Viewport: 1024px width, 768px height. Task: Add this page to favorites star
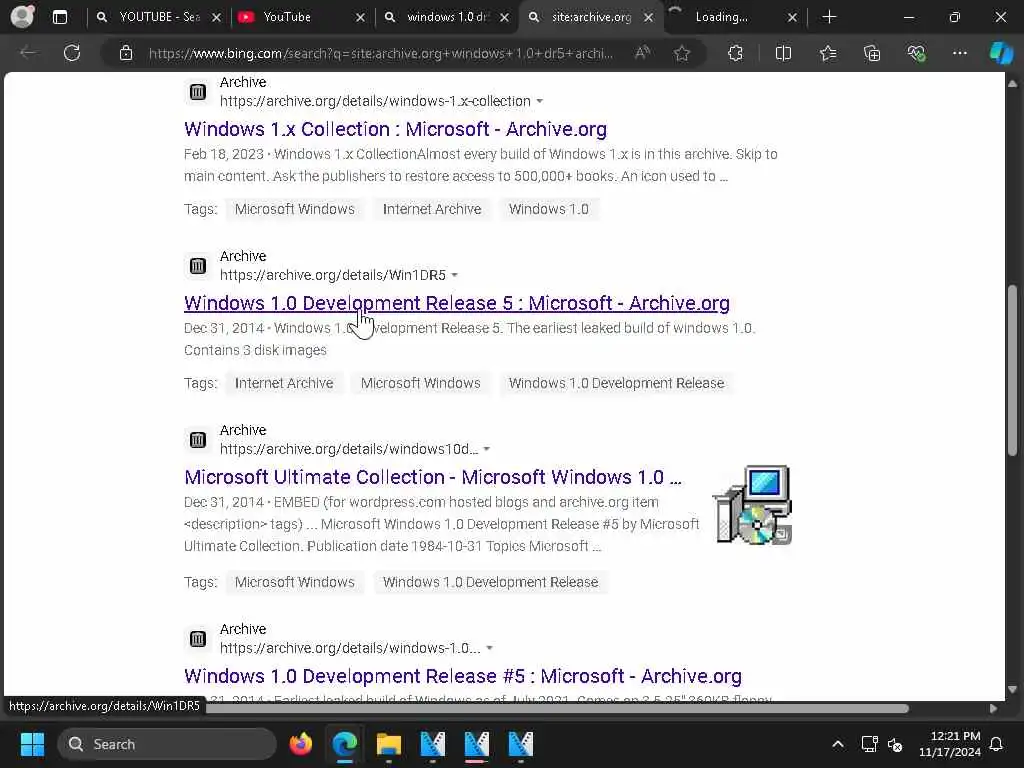click(682, 53)
